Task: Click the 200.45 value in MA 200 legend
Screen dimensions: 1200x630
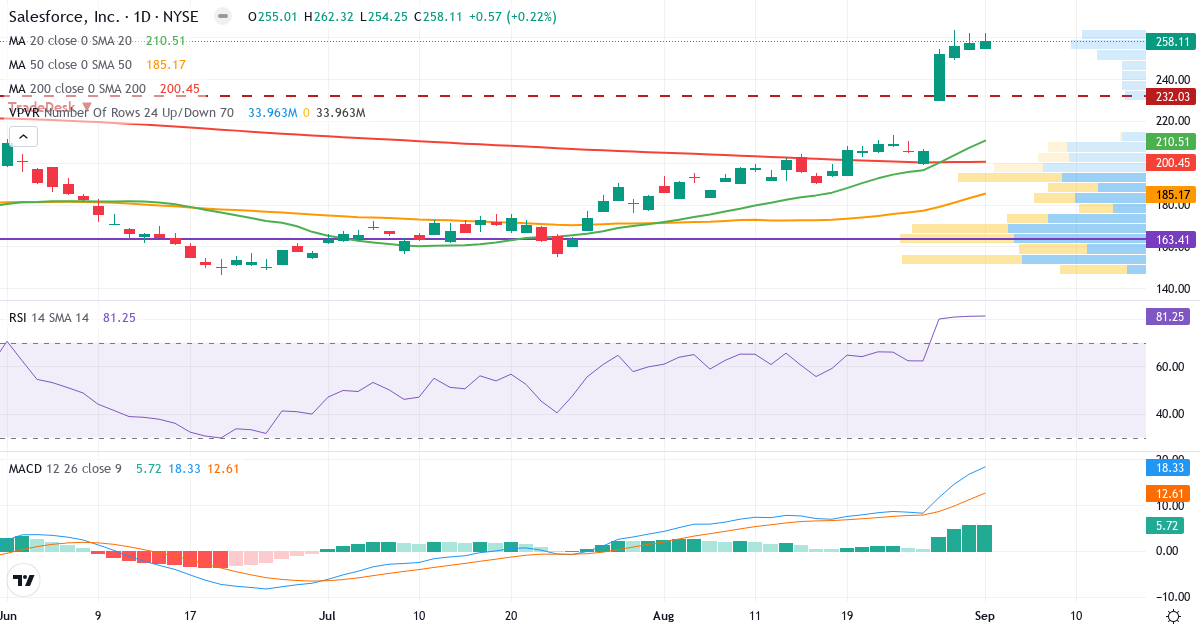Action: 180,89
